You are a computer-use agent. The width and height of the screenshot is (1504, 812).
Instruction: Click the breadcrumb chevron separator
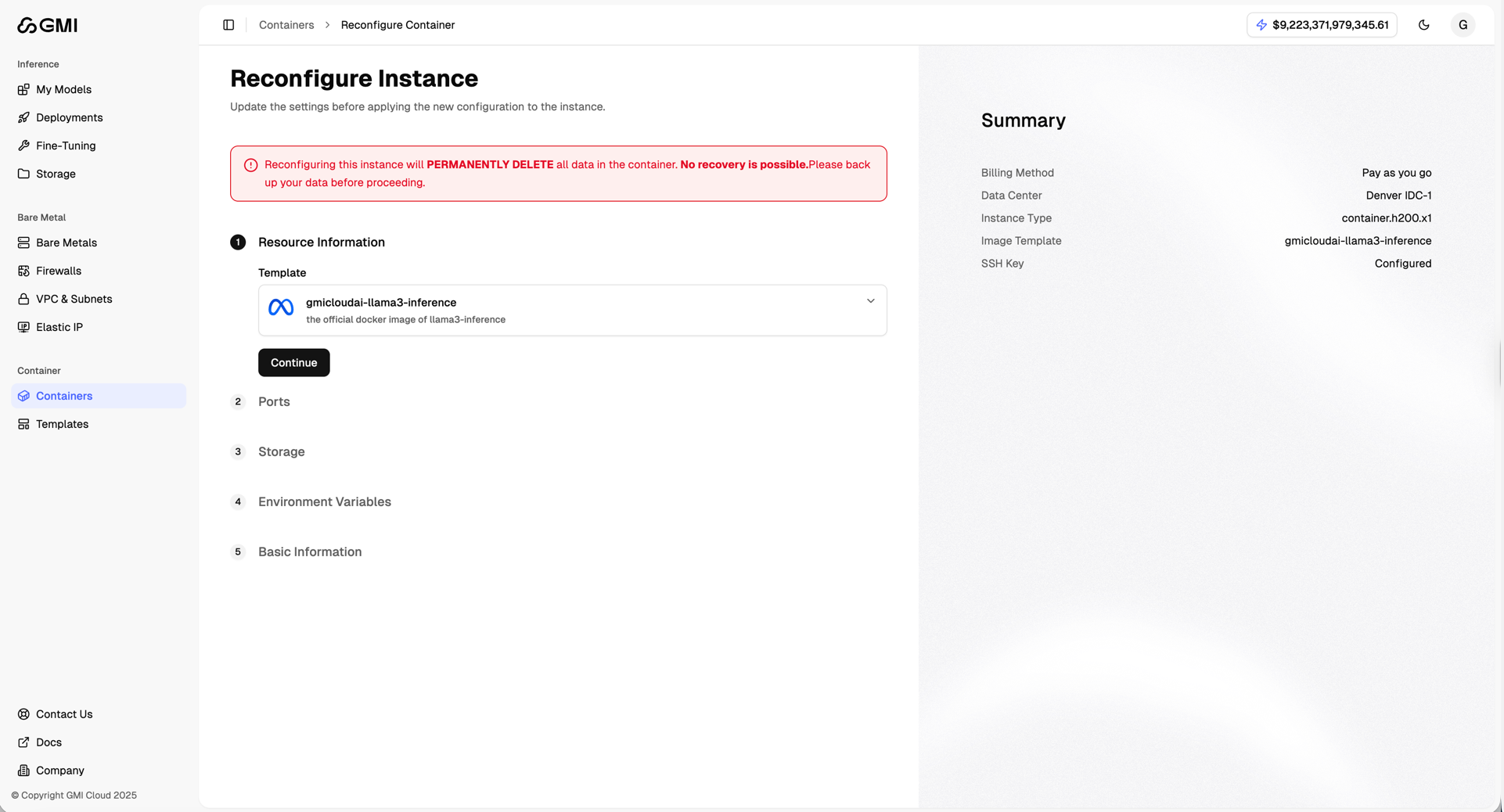click(x=328, y=25)
